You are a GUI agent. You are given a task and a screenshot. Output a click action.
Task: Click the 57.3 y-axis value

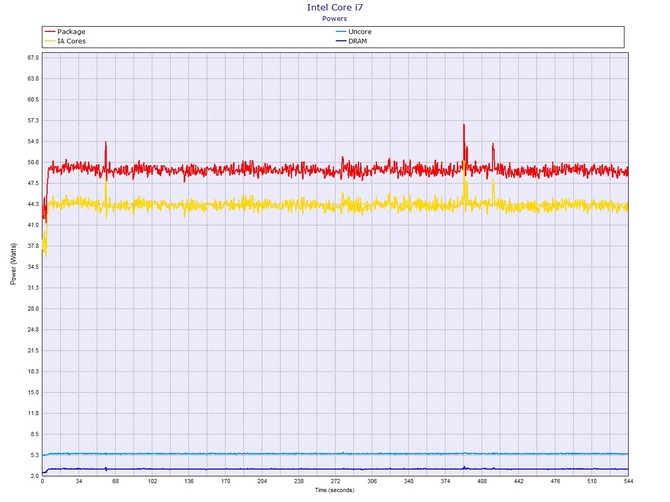pyautogui.click(x=33, y=120)
